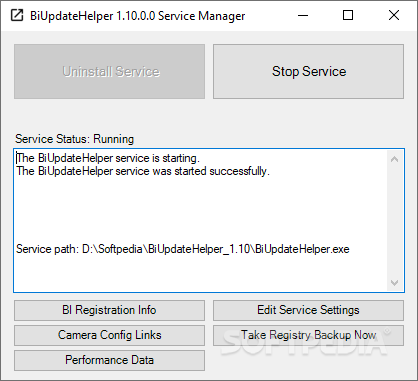Take a registry backup now
418x381 pixels.
point(308,335)
